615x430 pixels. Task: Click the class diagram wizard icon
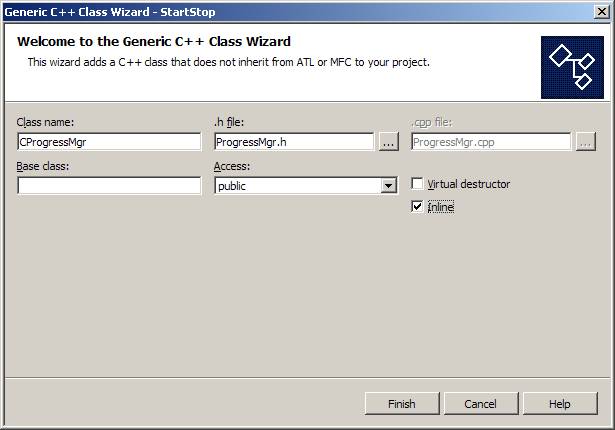572,67
